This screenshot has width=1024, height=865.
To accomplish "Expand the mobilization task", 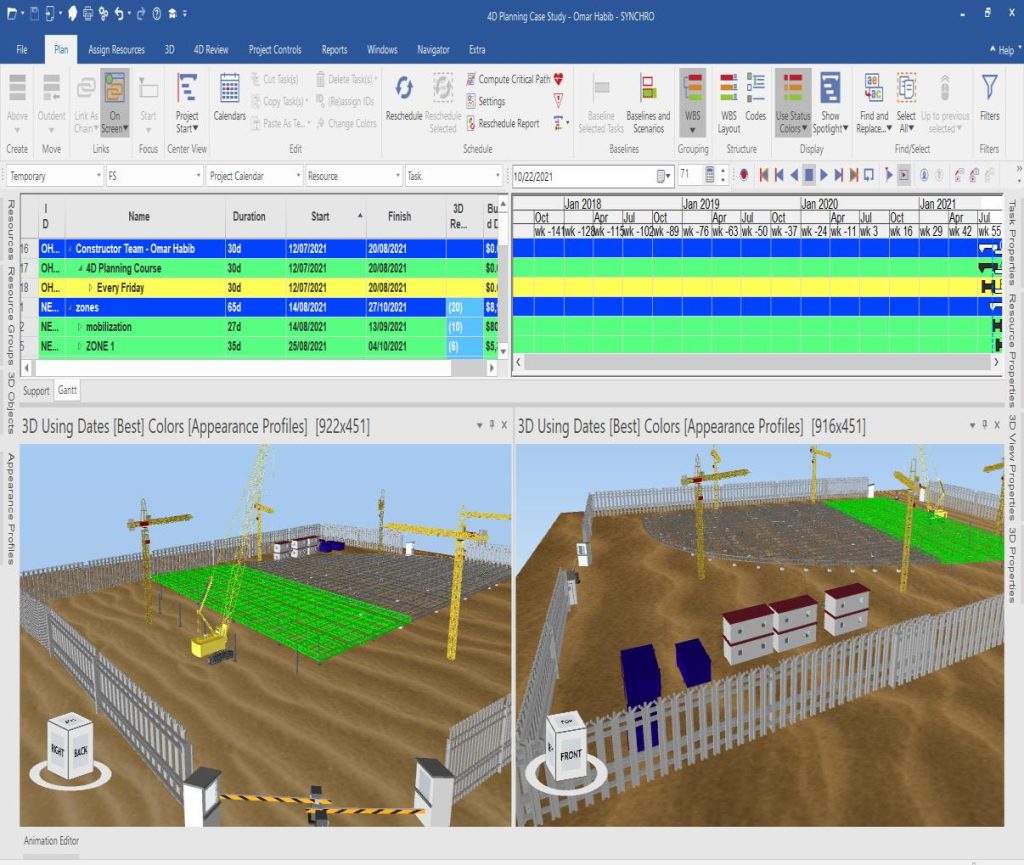I will point(80,326).
